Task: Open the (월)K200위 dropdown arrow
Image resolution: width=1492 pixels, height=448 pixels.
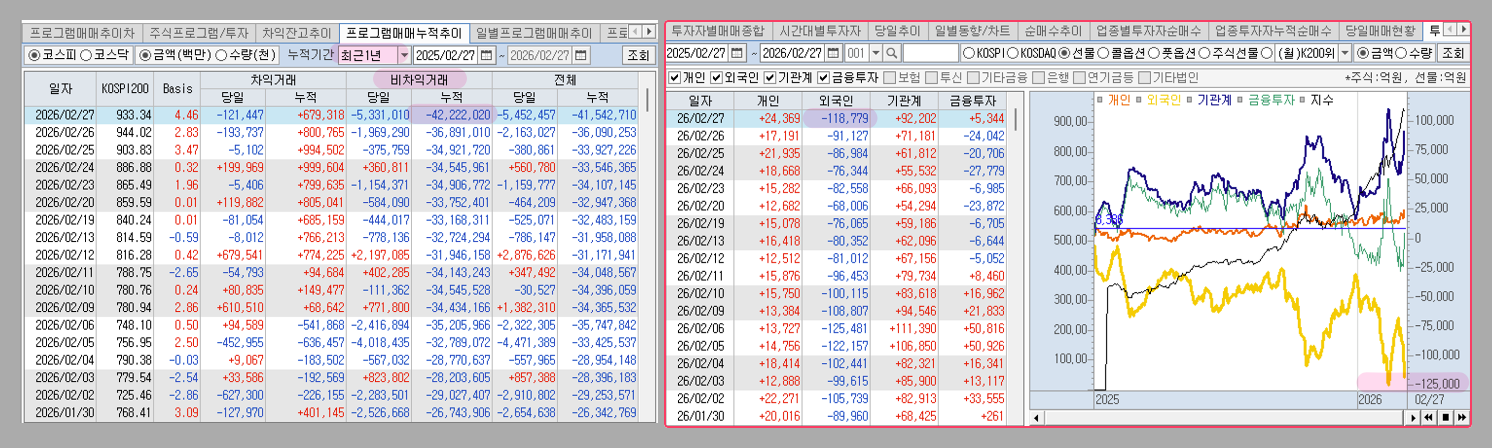Action: coord(1344,52)
